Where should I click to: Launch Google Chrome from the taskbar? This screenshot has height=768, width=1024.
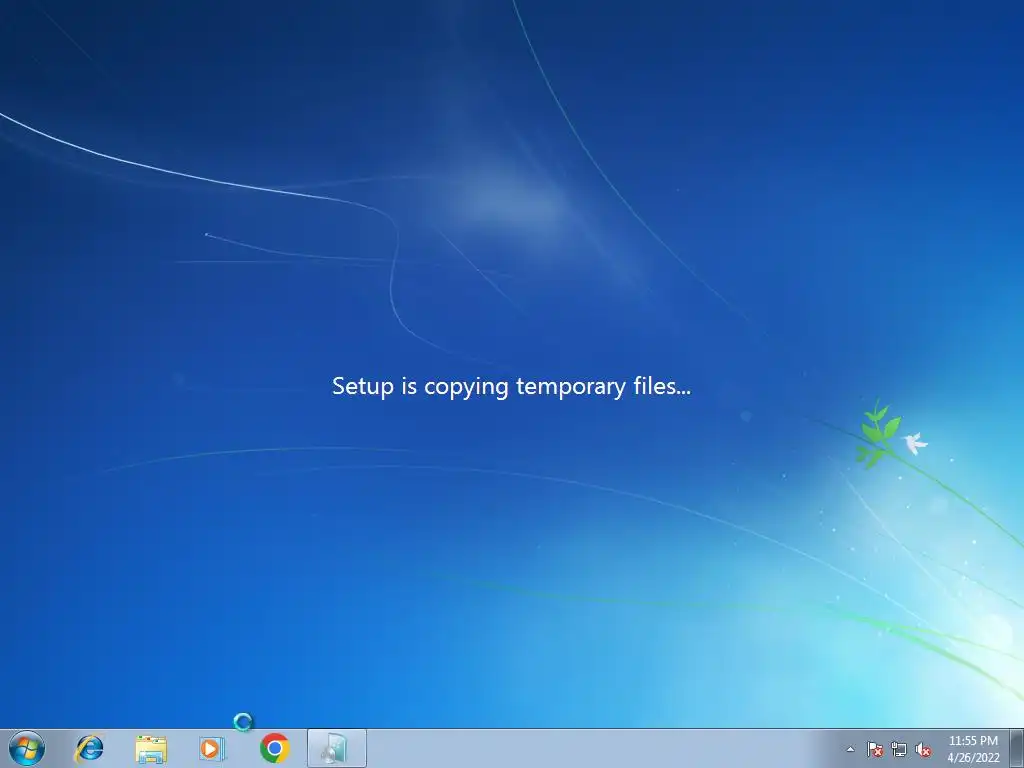click(274, 748)
